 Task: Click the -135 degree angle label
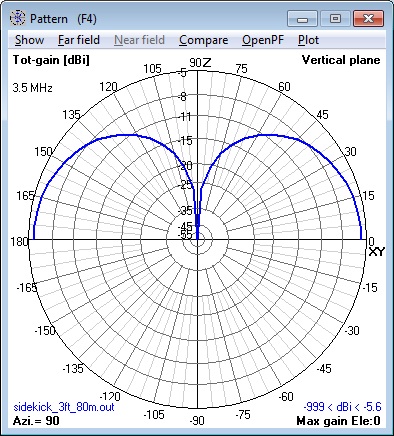pyautogui.click(x=73, y=368)
